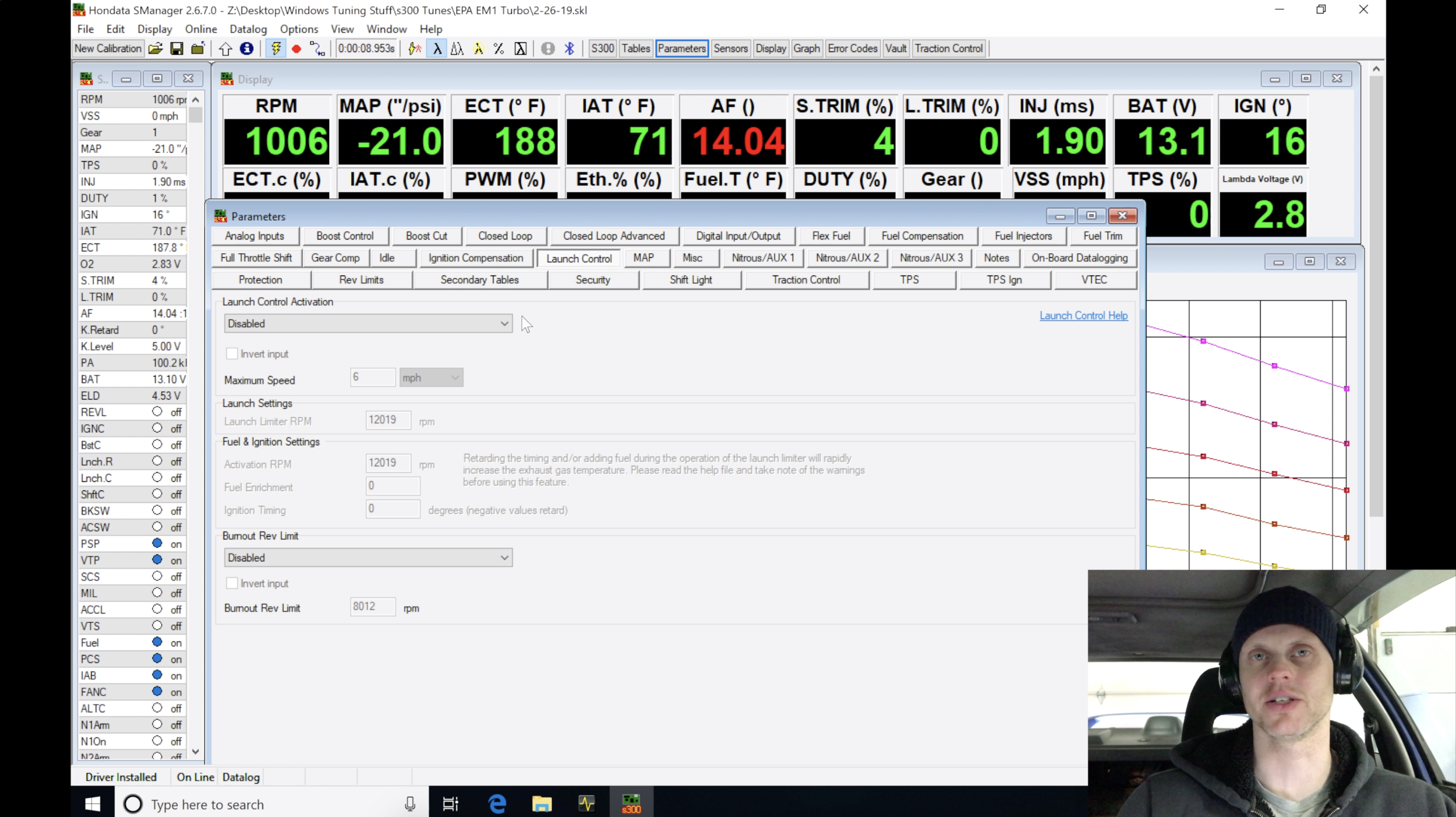
Task: Click the percent sign toolbar icon
Action: 499,49
